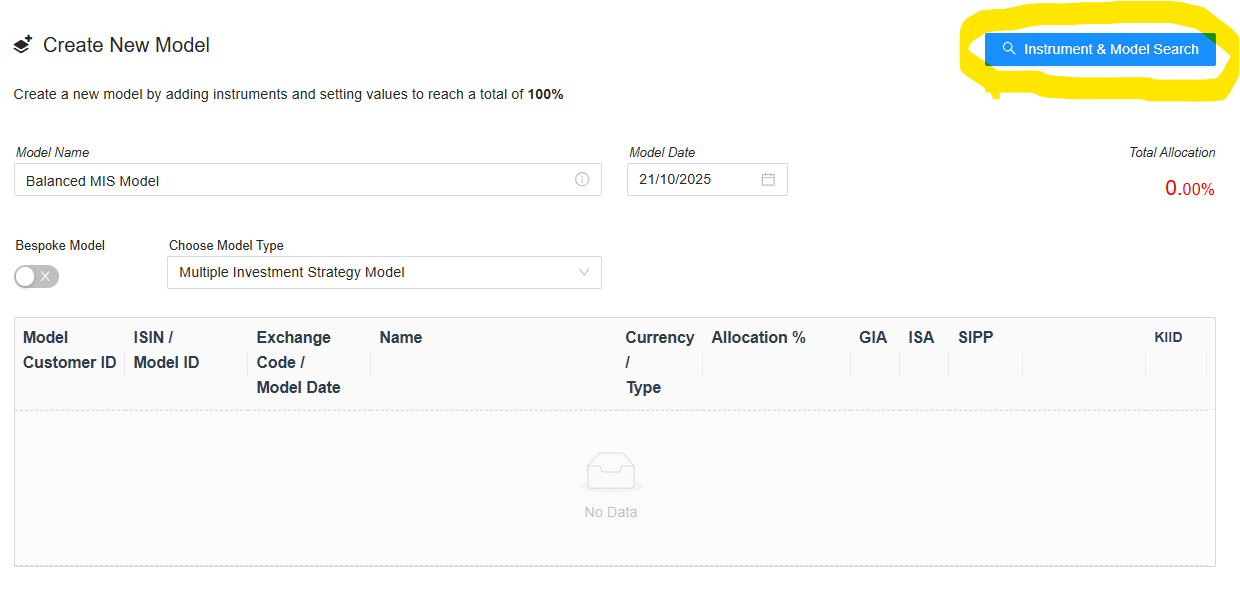Image resolution: width=1240 pixels, height=603 pixels.
Task: Click the empty No Data tray icon
Action: click(610, 471)
